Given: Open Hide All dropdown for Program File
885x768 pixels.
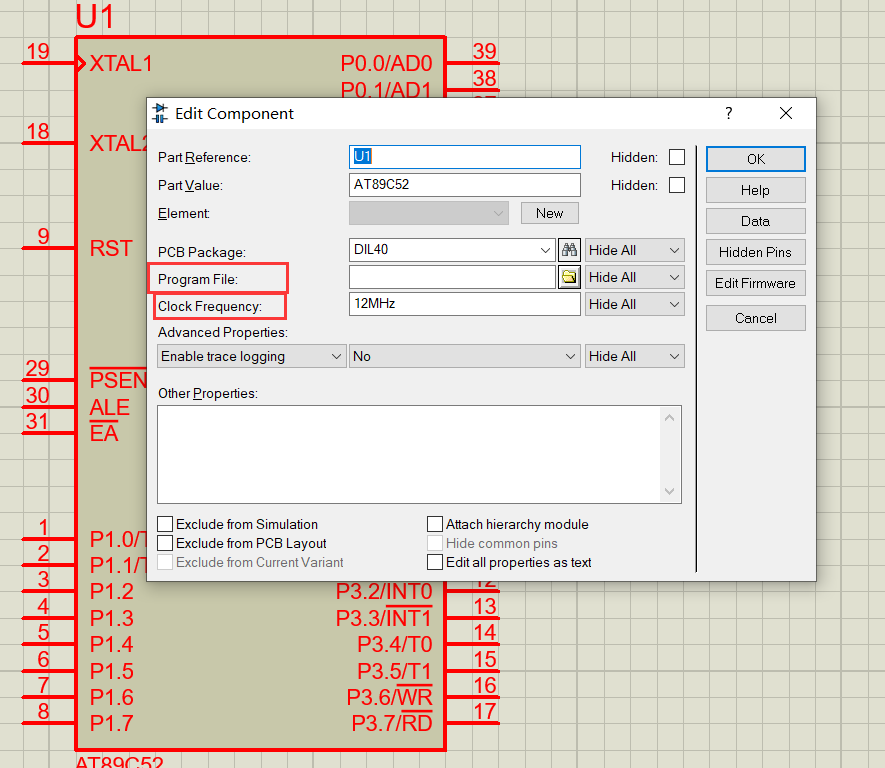Looking at the screenshot, I should point(634,277).
